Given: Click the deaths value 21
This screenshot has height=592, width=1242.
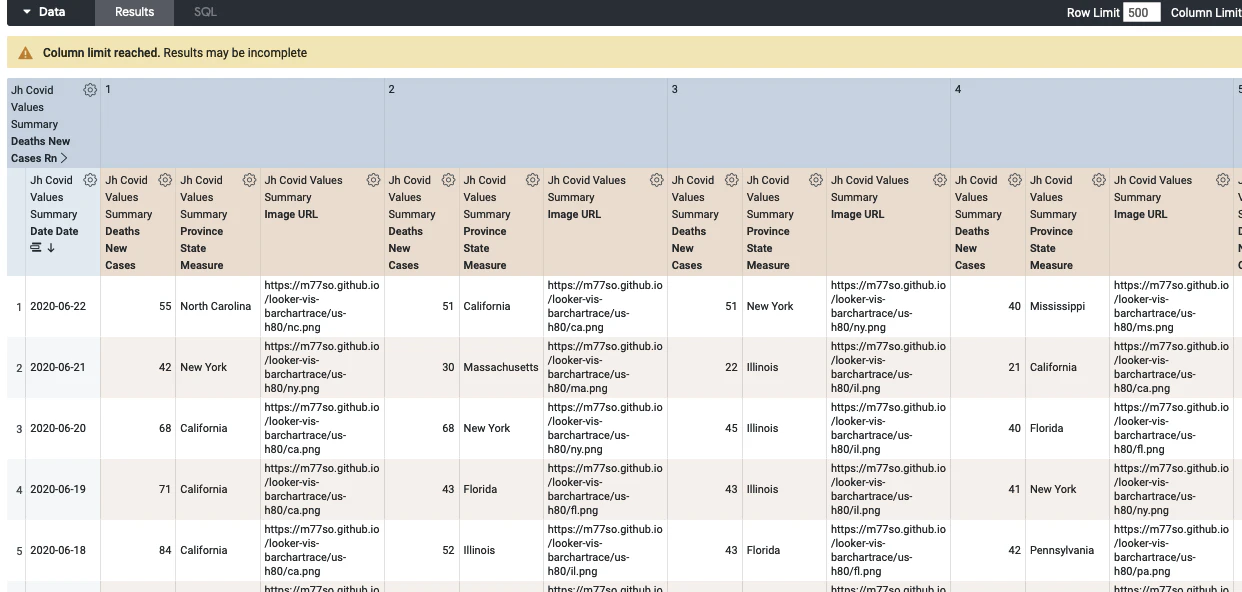Looking at the screenshot, I should [1014, 367].
